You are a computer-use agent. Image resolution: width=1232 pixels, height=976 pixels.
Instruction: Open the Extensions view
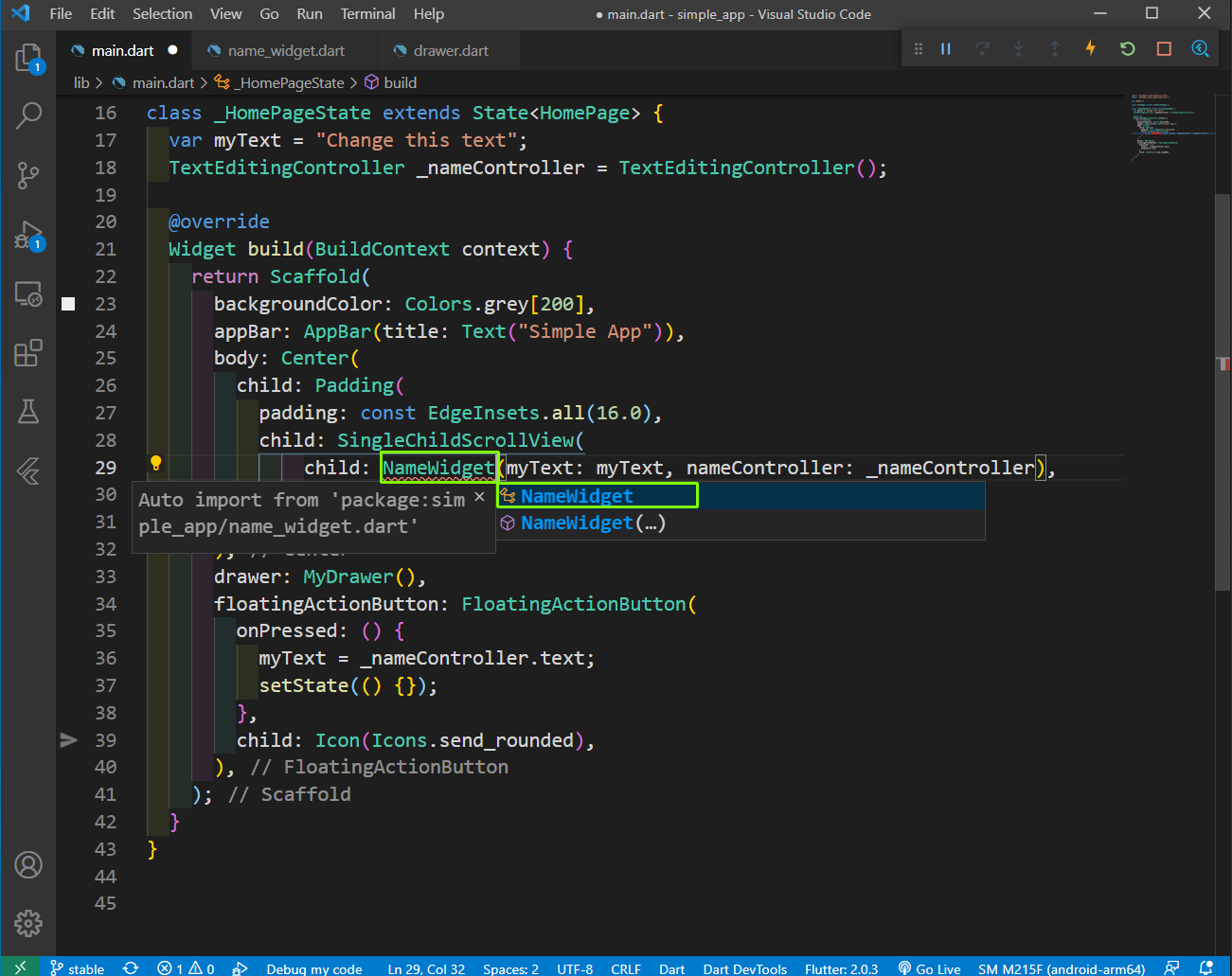[x=28, y=353]
